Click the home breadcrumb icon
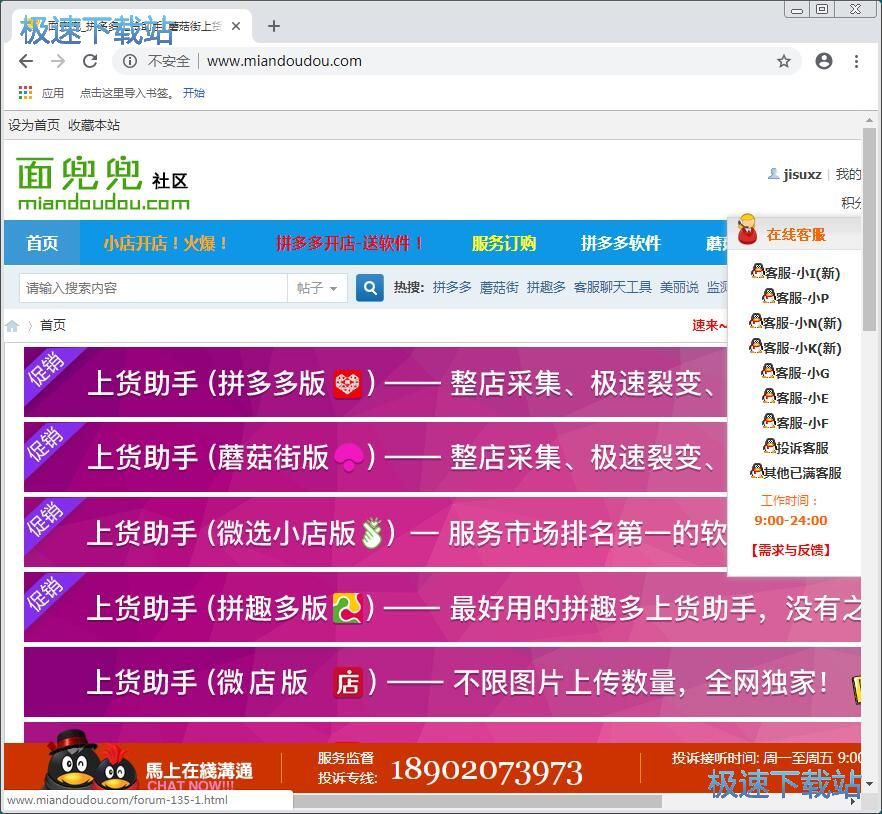This screenshot has height=814, width=882. (x=12, y=326)
